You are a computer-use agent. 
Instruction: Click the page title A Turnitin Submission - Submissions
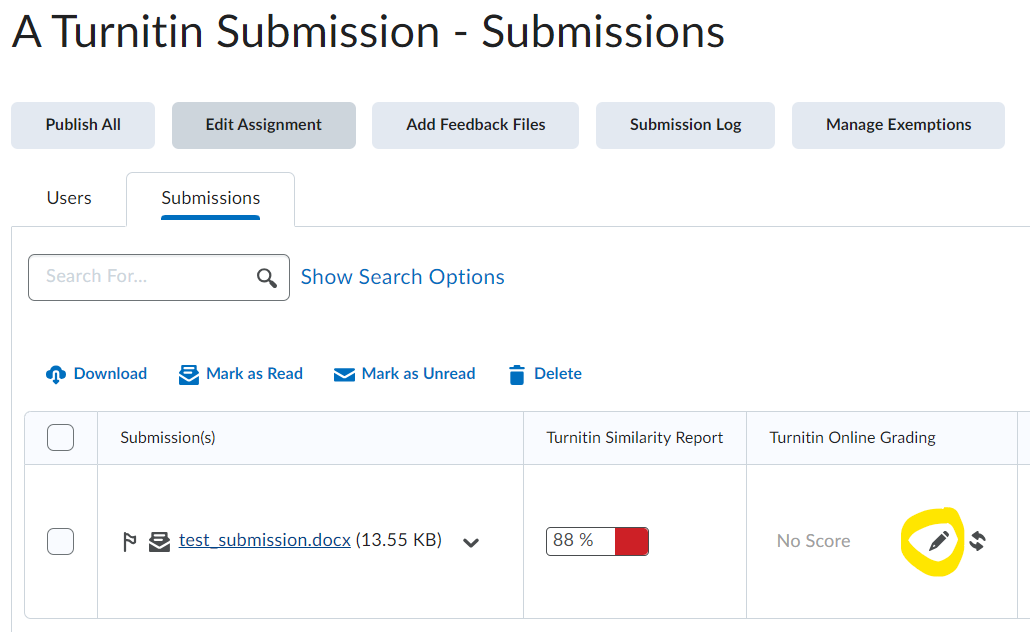pyautogui.click(x=369, y=32)
